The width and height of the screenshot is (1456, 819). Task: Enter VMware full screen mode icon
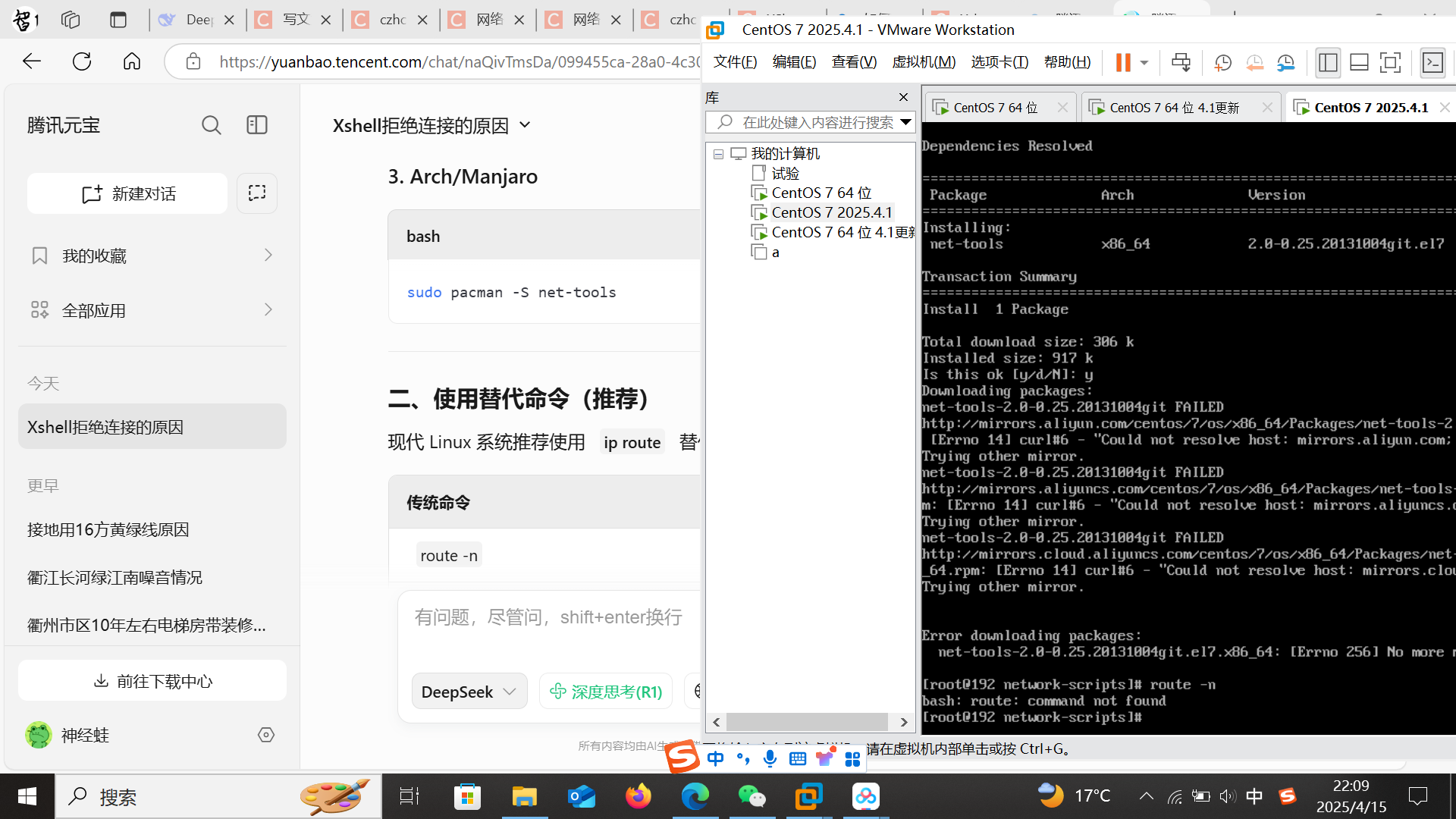point(1390,62)
